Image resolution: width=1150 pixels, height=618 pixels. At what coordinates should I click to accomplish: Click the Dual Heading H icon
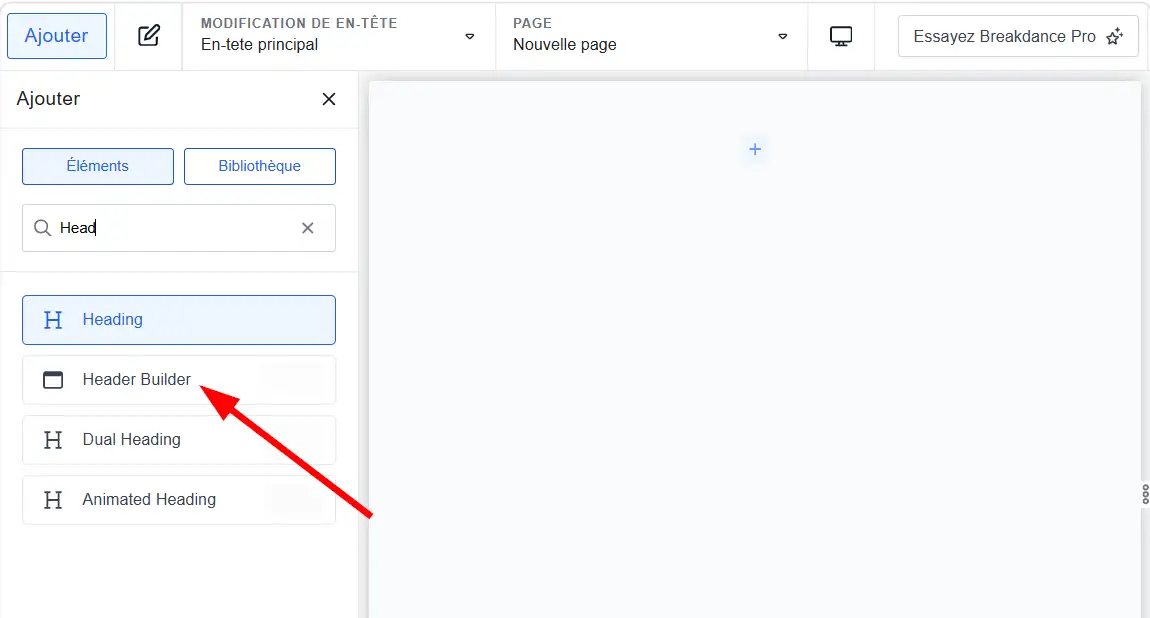[53, 440]
